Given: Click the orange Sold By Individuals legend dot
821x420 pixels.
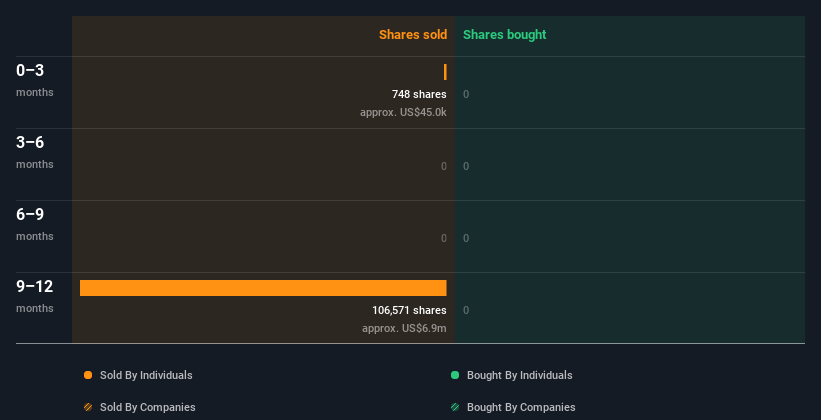Looking at the screenshot, I should click(88, 375).
